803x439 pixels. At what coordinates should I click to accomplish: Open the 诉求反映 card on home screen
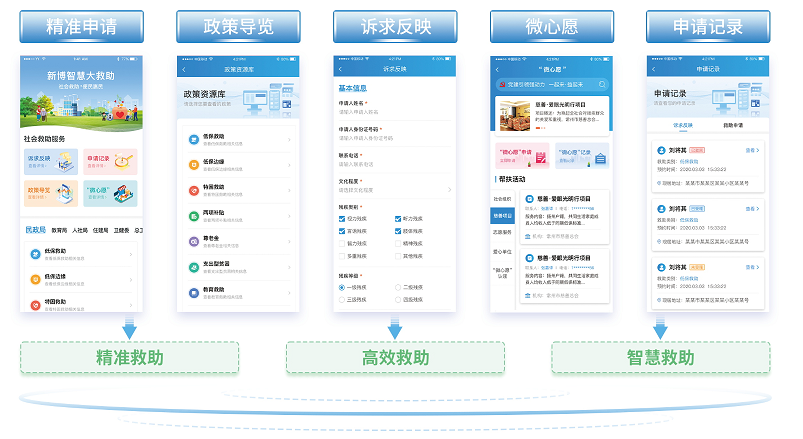pyautogui.click(x=51, y=161)
